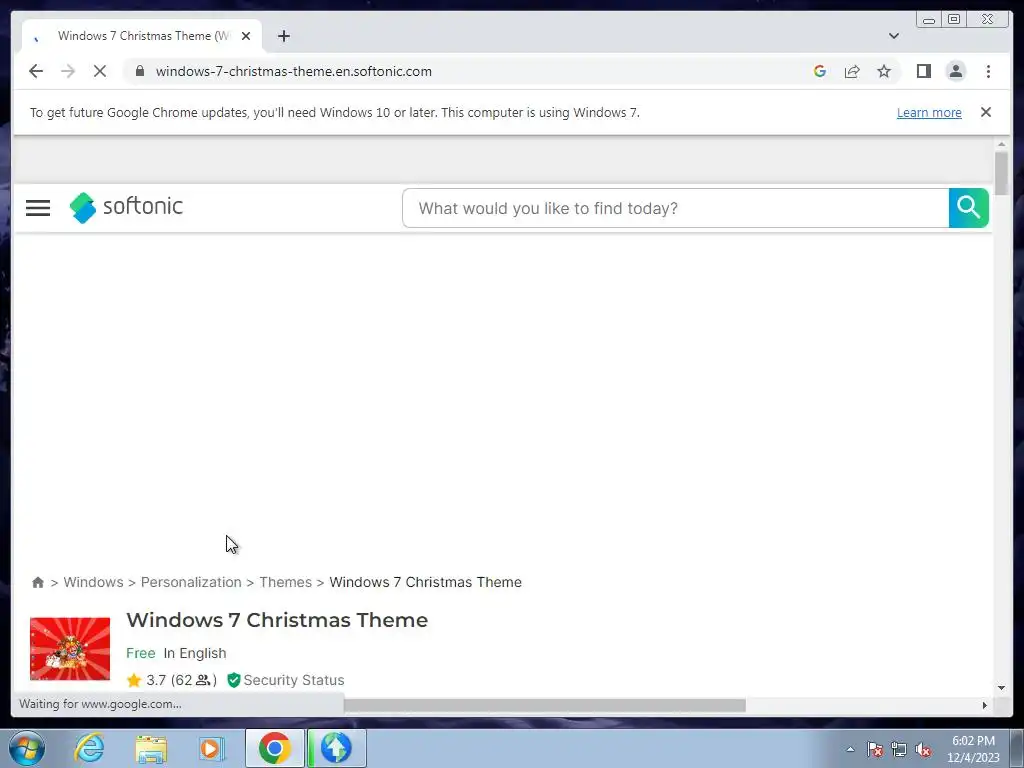Open a new tab with the plus button
Viewport: 1024px width, 768px height.
tap(283, 36)
